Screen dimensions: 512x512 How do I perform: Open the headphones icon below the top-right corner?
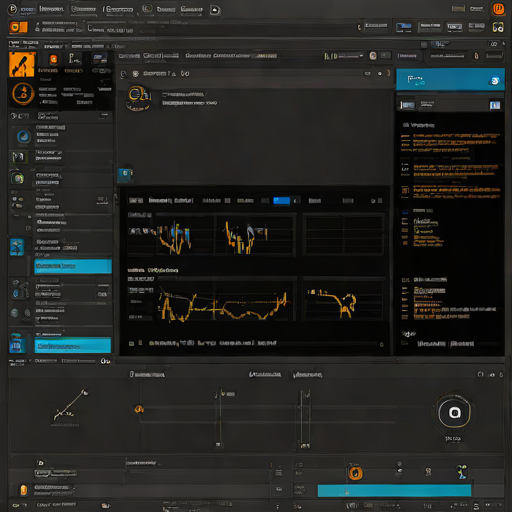(x=498, y=27)
